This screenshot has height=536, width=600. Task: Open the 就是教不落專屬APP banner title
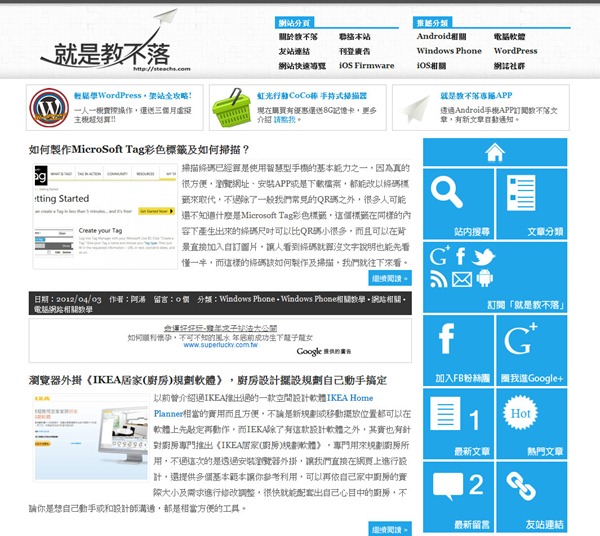coord(476,96)
